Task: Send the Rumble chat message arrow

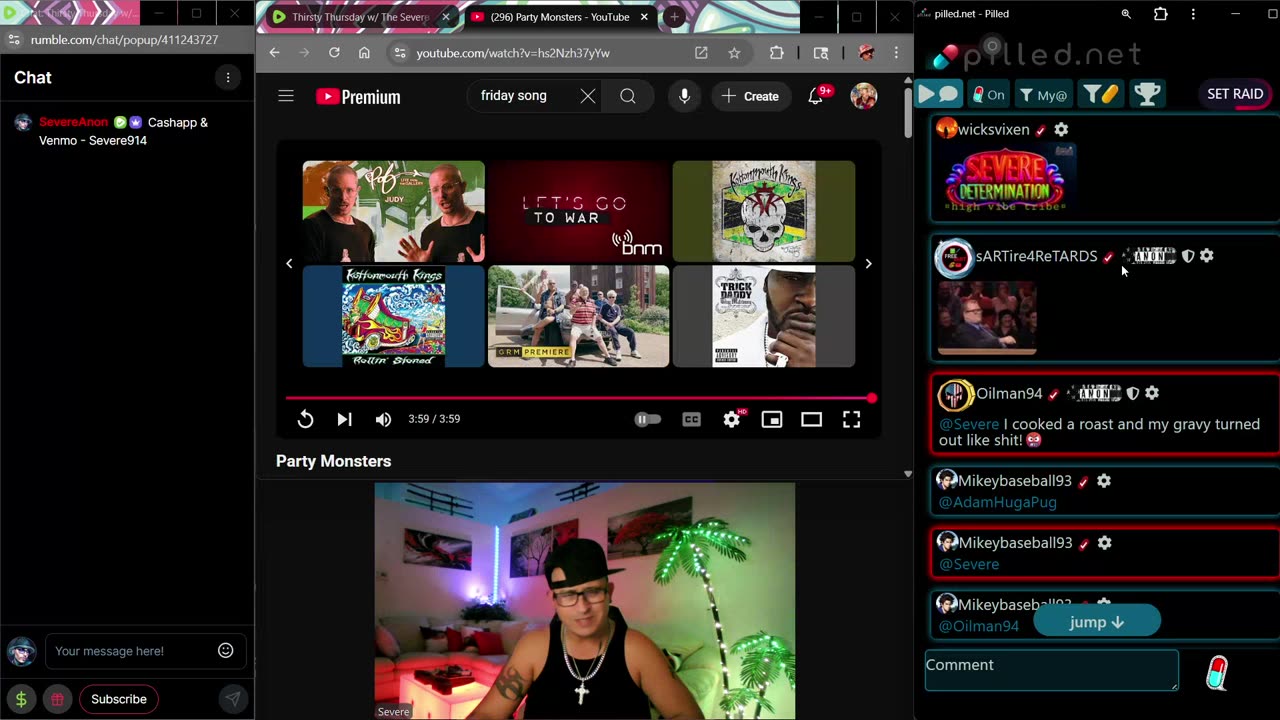Action: click(232, 699)
